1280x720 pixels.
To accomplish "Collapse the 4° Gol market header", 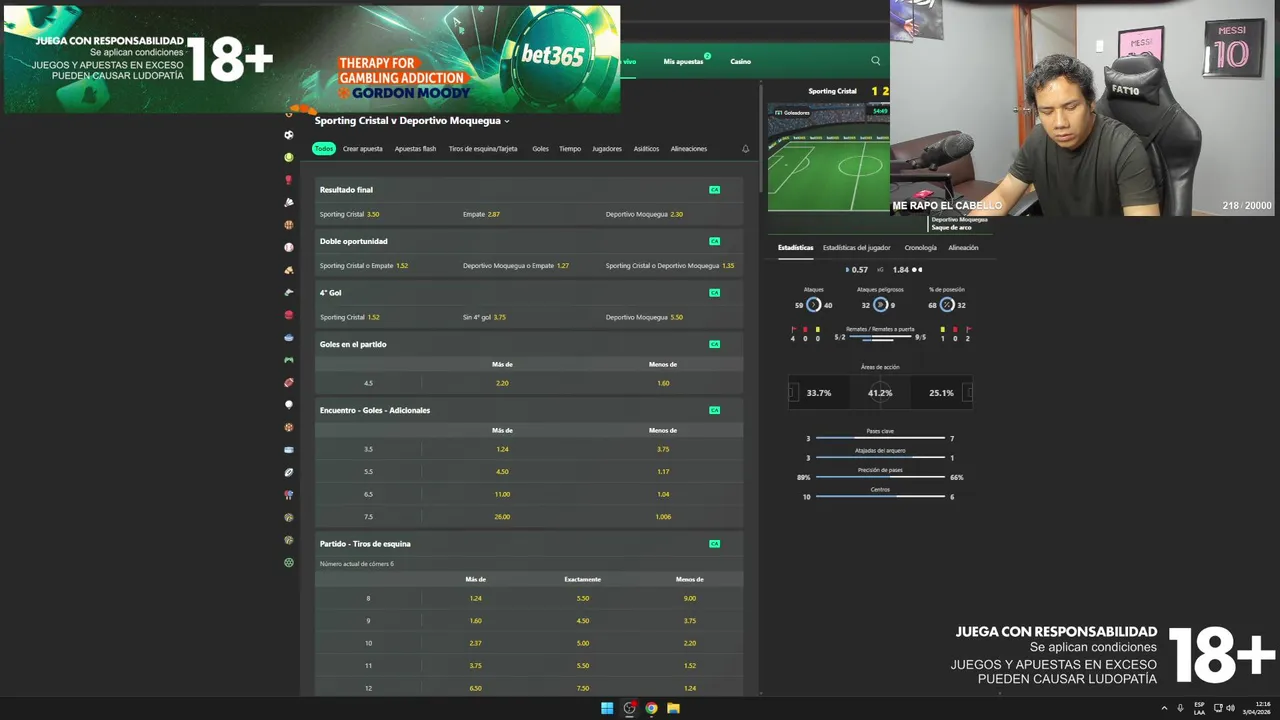I will [529, 293].
